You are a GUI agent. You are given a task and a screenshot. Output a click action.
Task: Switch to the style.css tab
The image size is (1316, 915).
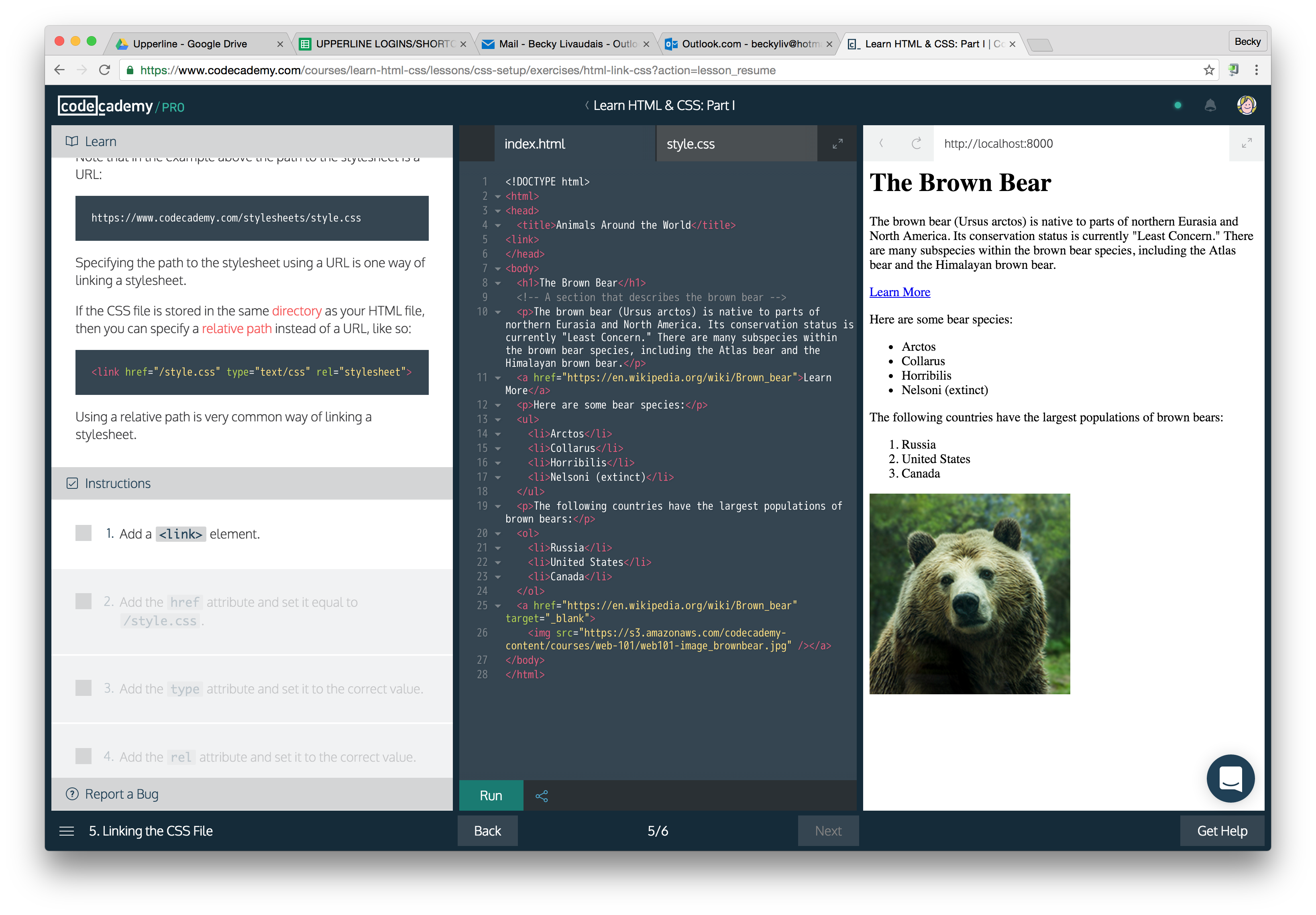[737, 144]
